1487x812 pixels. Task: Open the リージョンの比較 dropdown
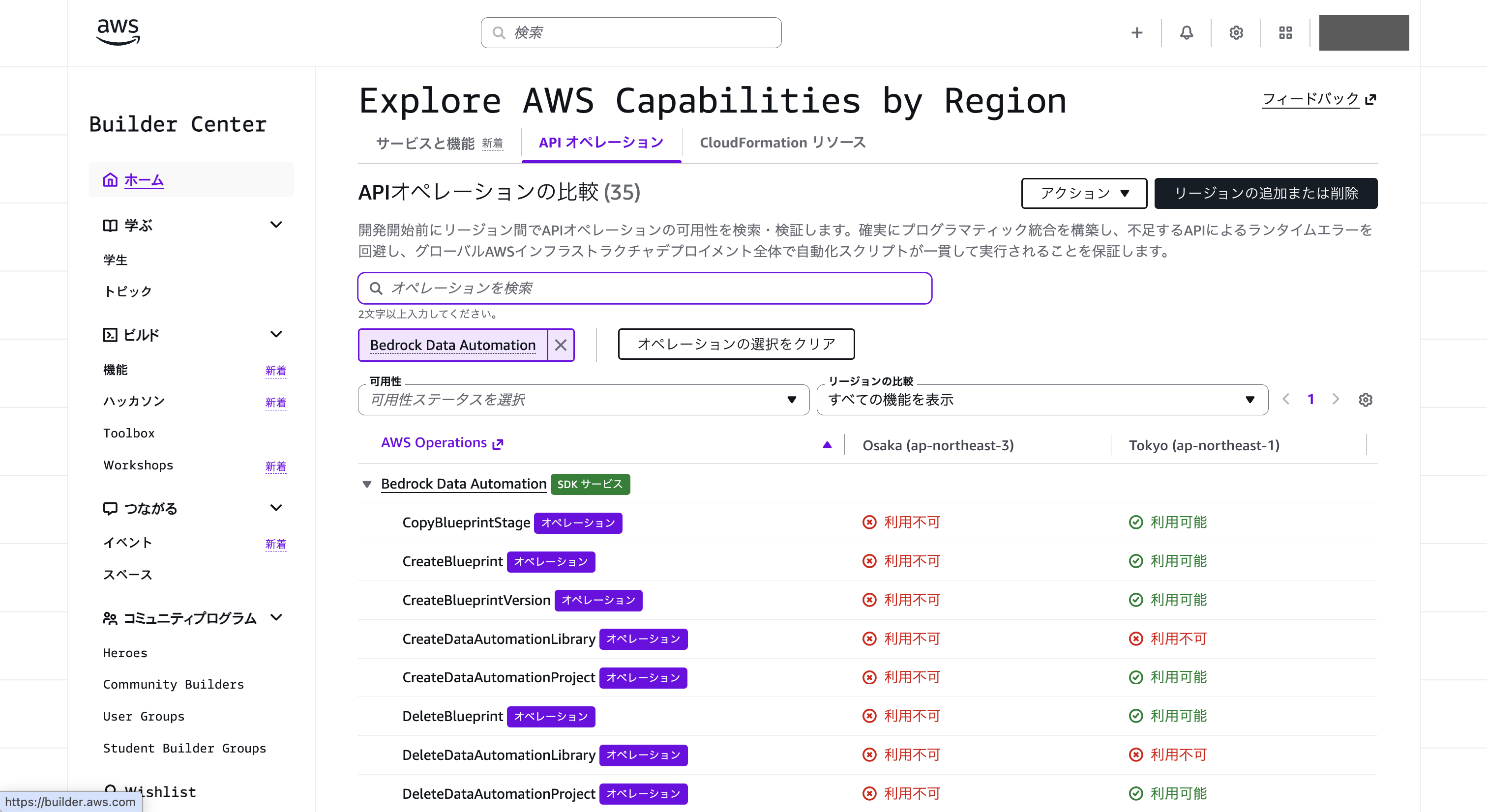[x=1042, y=399]
